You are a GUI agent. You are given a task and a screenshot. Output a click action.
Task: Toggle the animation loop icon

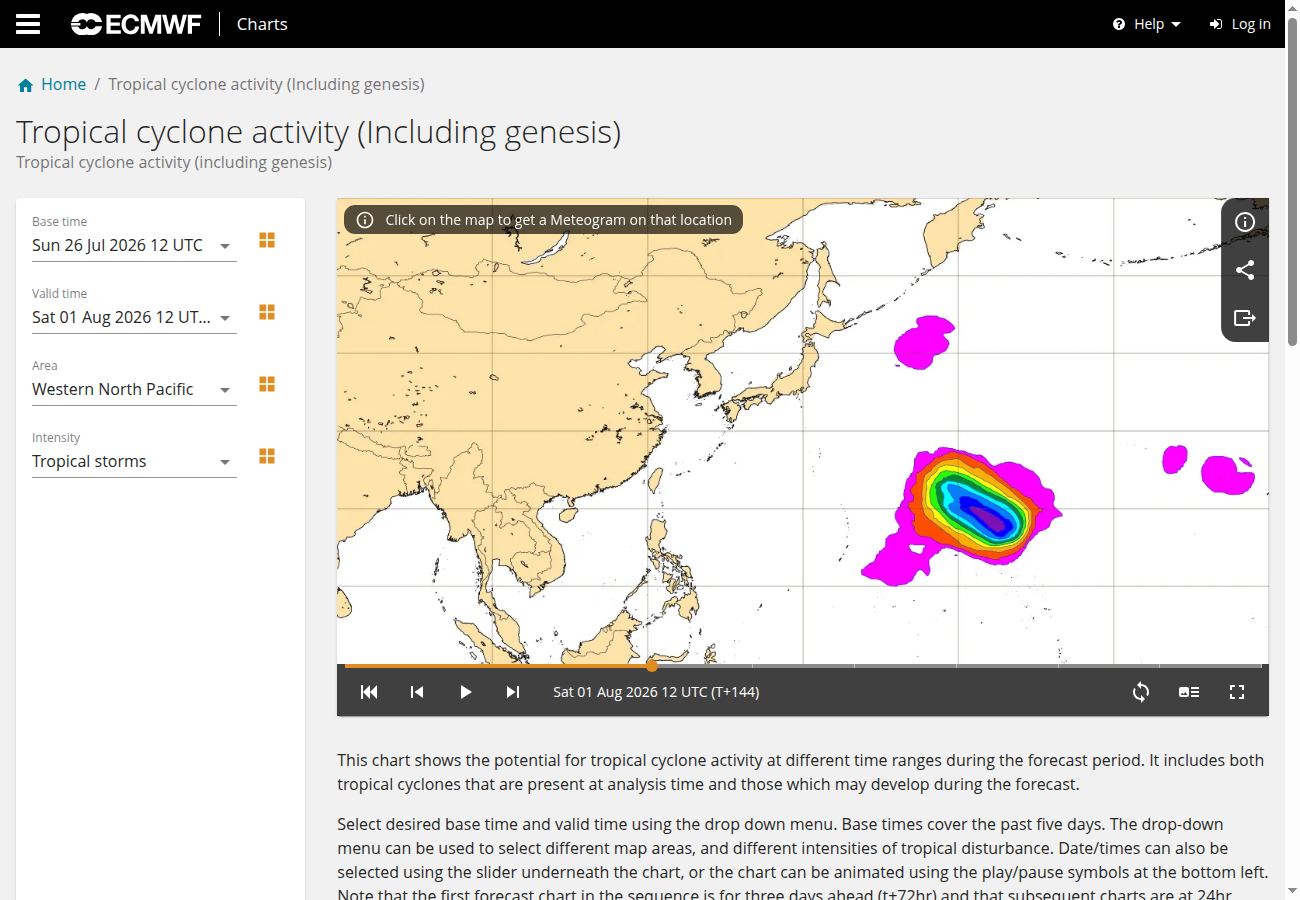coord(1141,692)
